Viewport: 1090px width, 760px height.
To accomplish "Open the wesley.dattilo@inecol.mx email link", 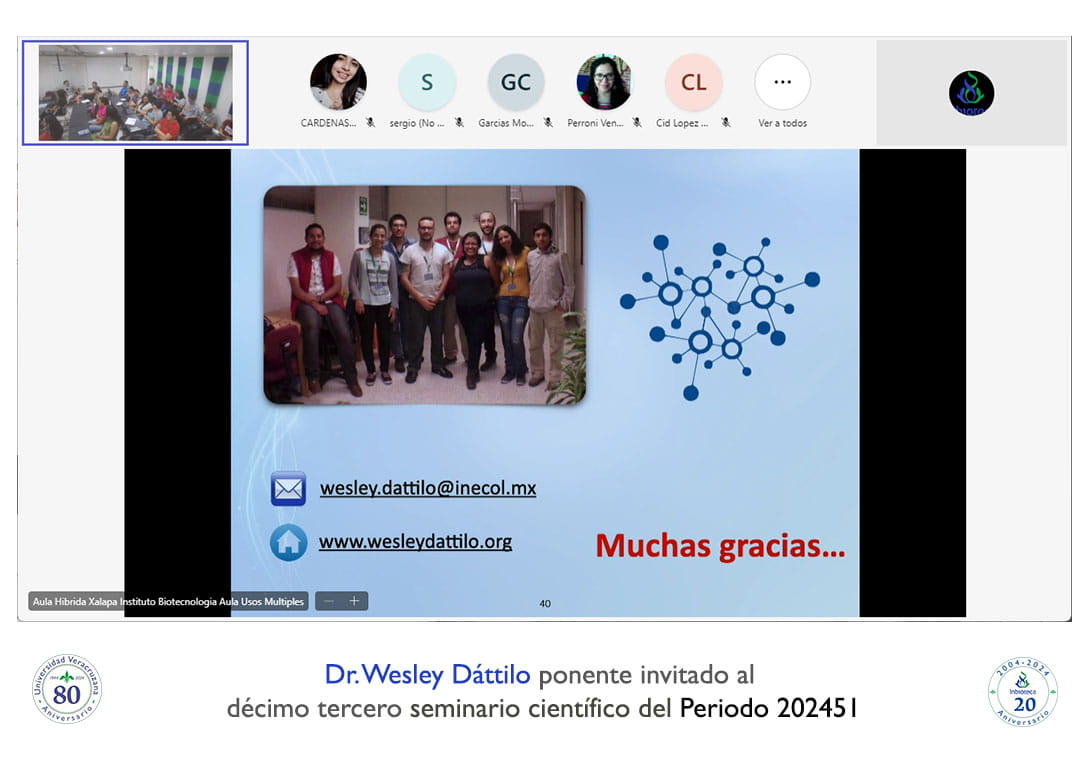I will (428, 488).
